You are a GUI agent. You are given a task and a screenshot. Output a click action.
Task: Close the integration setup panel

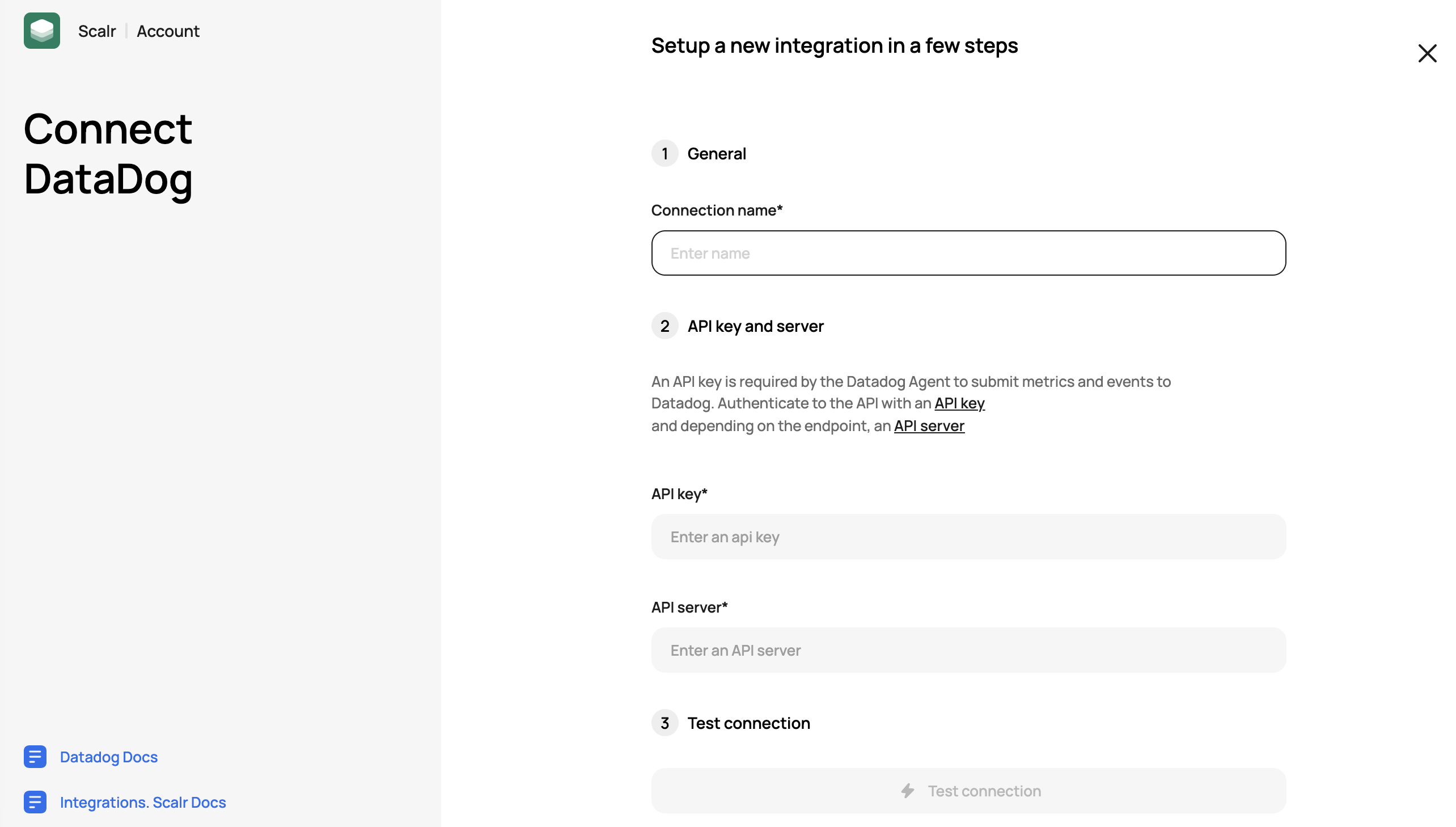(1427, 53)
